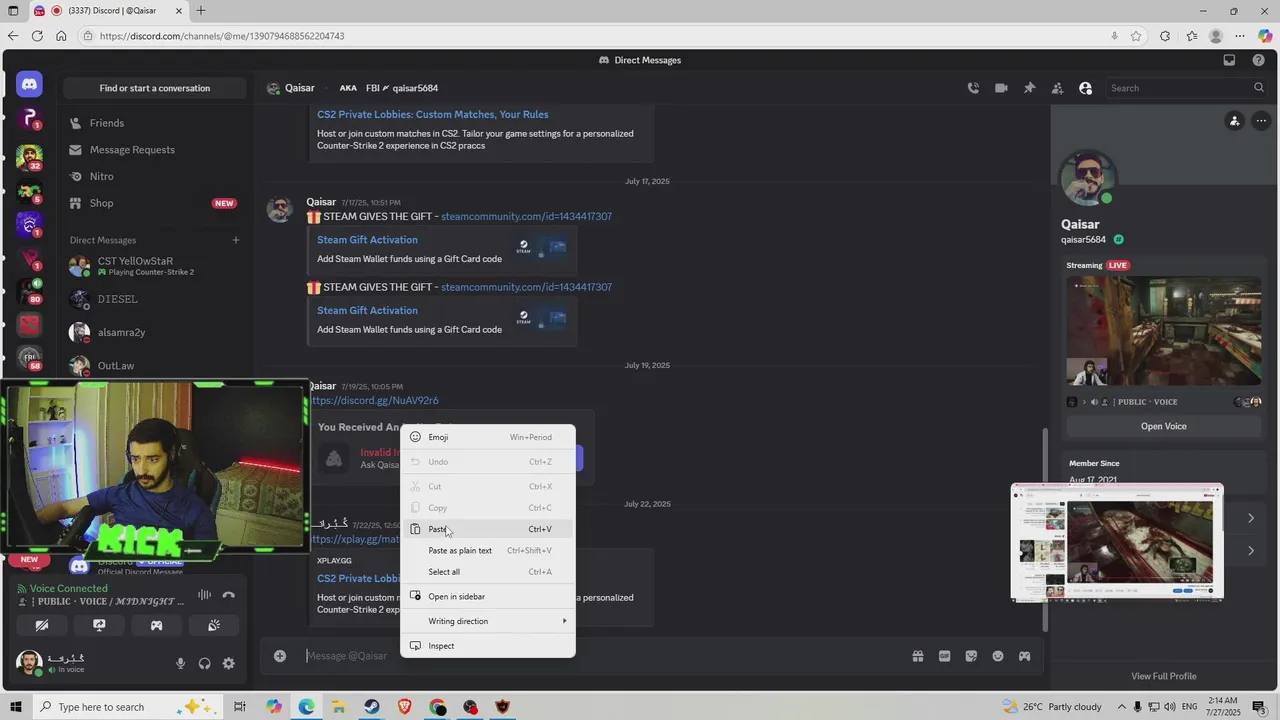Open Brave browser from the taskbar
The width and height of the screenshot is (1280, 720).
click(404, 707)
